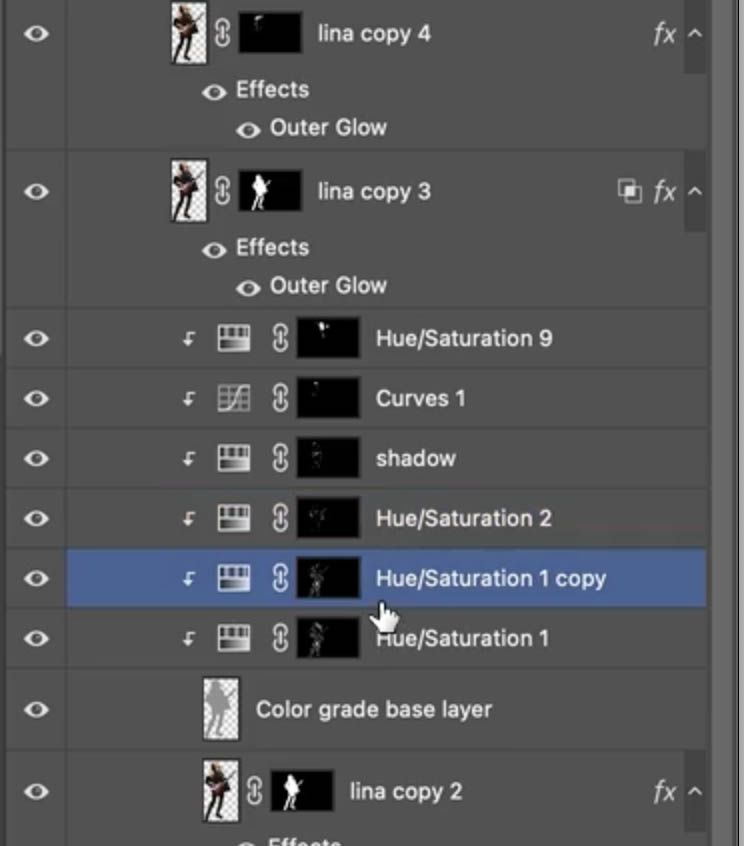Click the Color grade base layer thumbnail
This screenshot has width=744, height=846.
pos(221,707)
